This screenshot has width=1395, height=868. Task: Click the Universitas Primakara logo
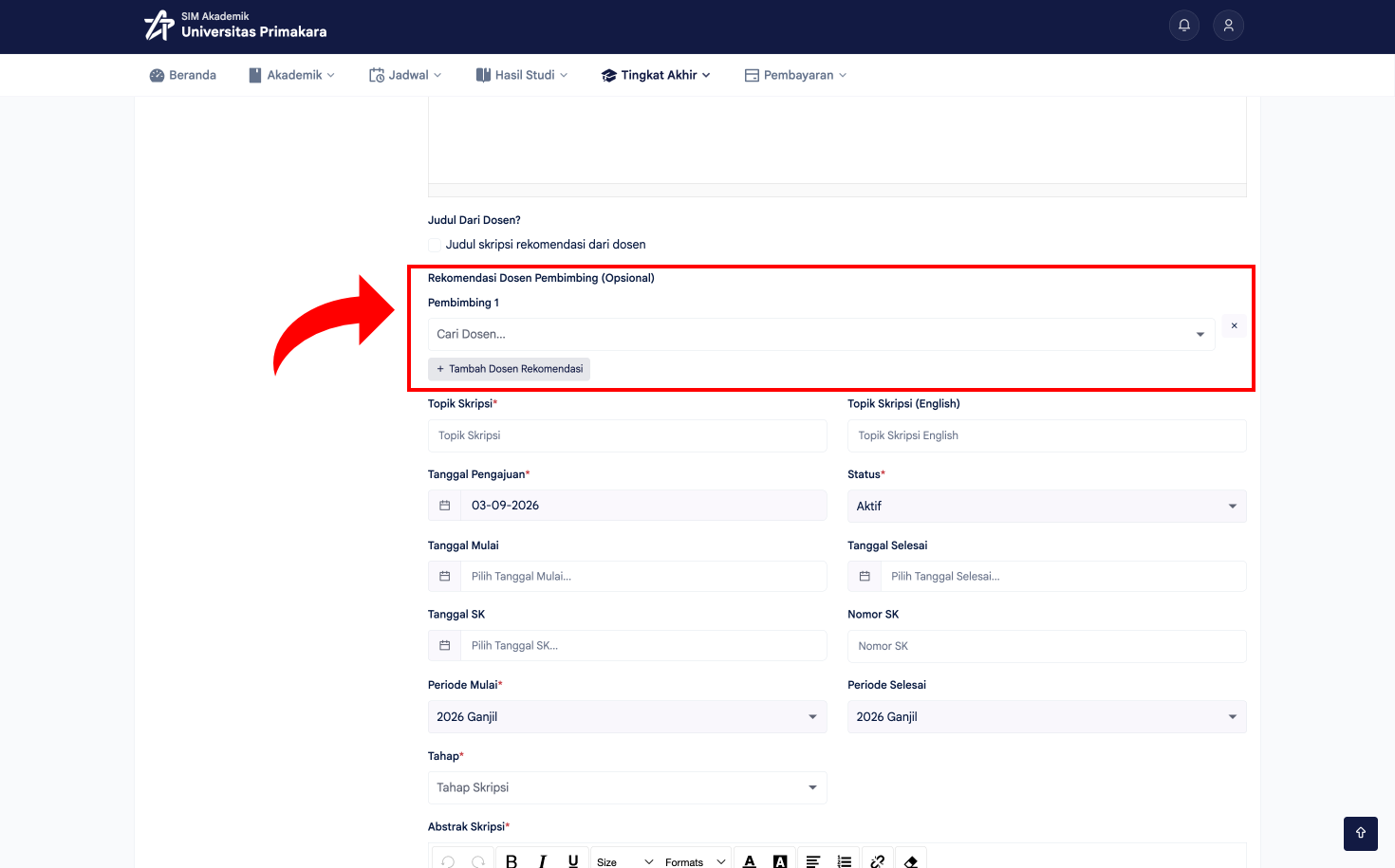coord(235,26)
